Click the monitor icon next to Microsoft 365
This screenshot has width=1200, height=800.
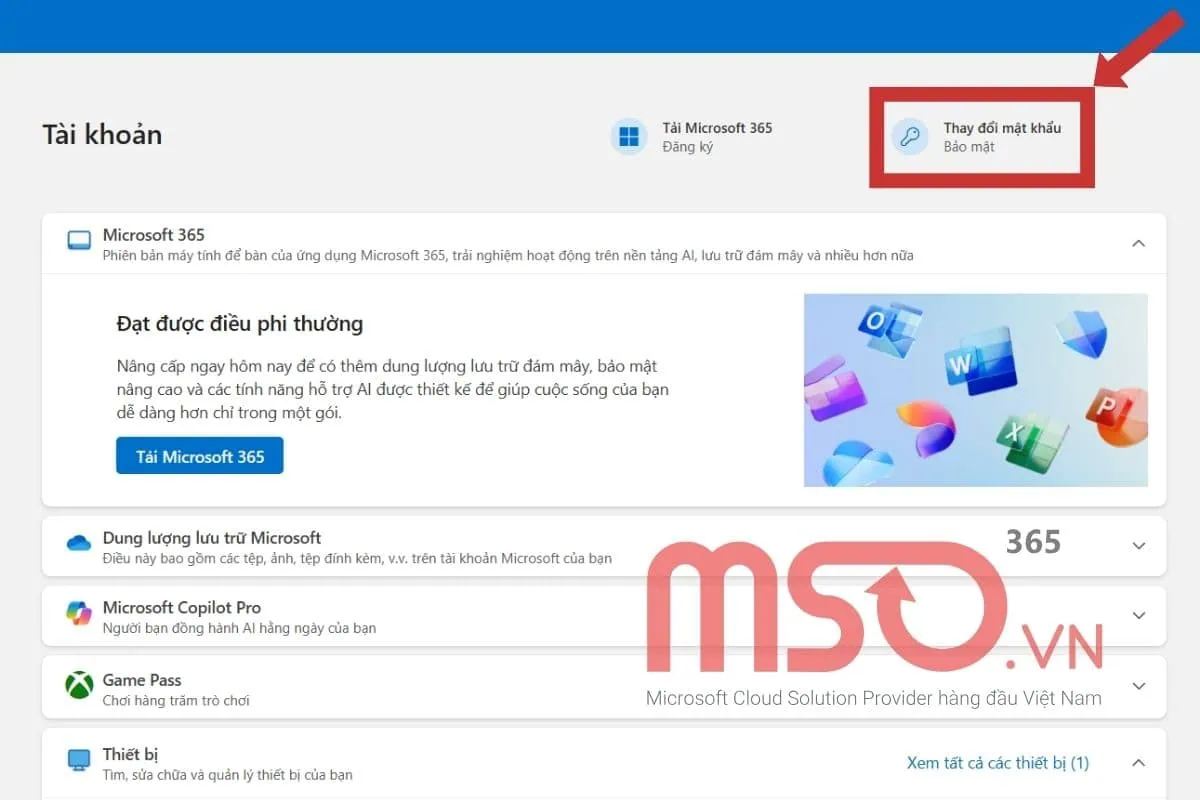click(x=79, y=241)
